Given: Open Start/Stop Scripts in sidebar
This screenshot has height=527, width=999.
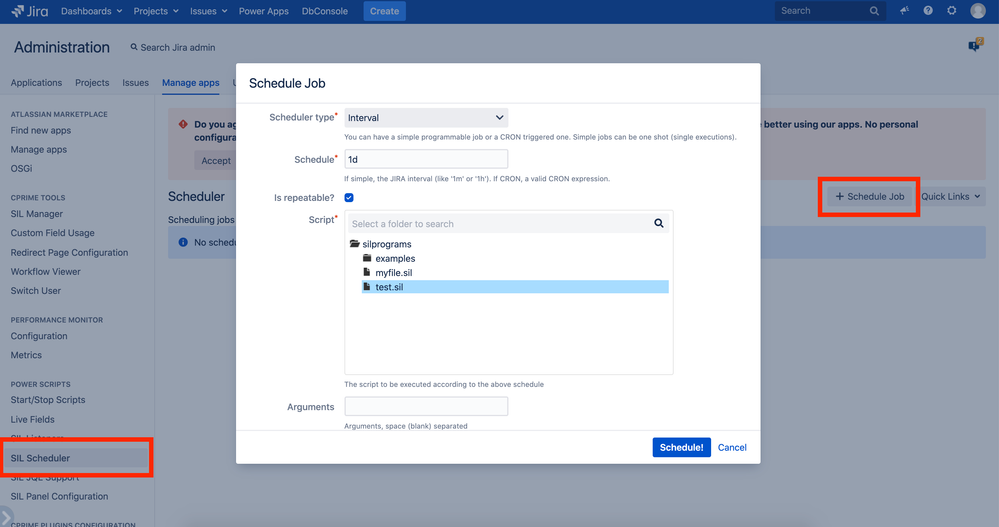Looking at the screenshot, I should [48, 400].
